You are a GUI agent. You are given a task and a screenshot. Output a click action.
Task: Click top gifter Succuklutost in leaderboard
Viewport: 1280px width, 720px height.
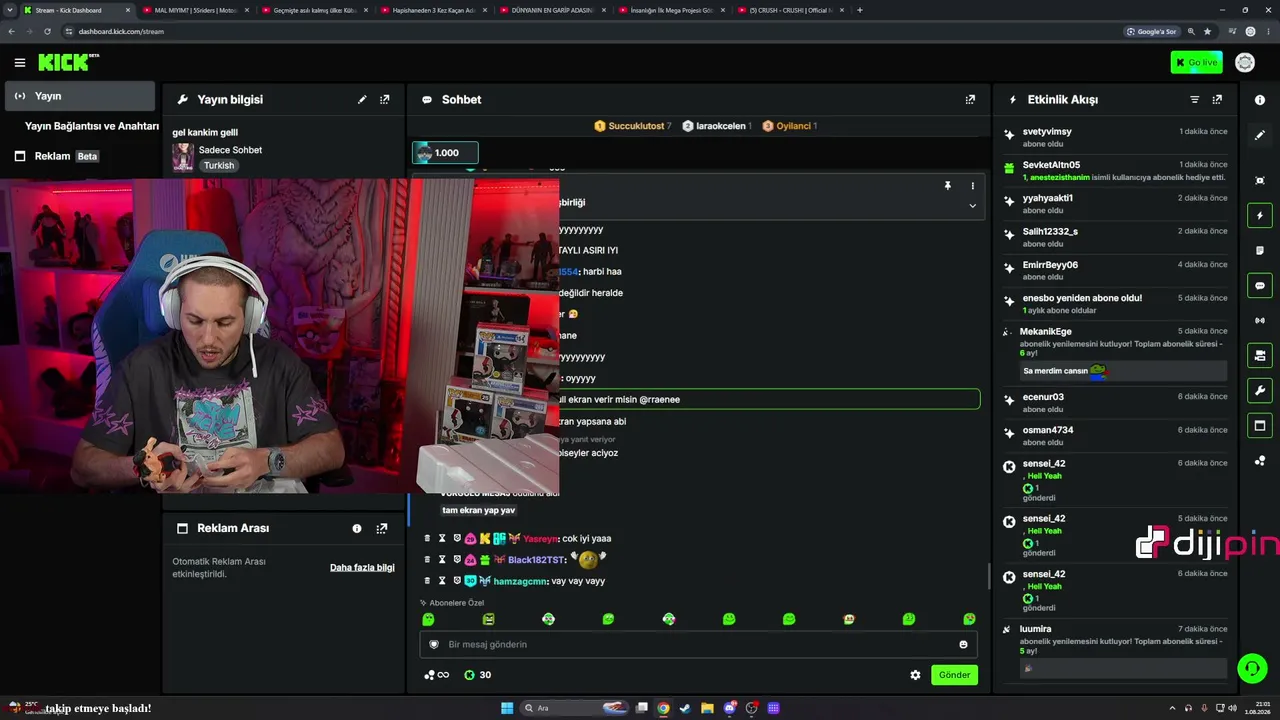633,126
